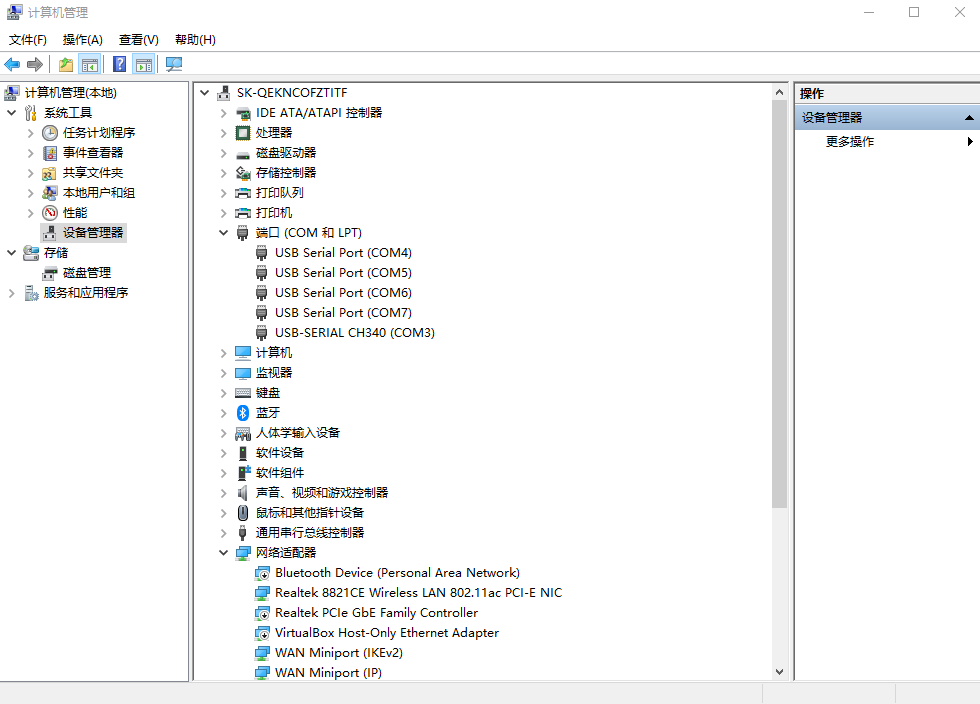Click 更多操作 in the actions pane

click(850, 142)
